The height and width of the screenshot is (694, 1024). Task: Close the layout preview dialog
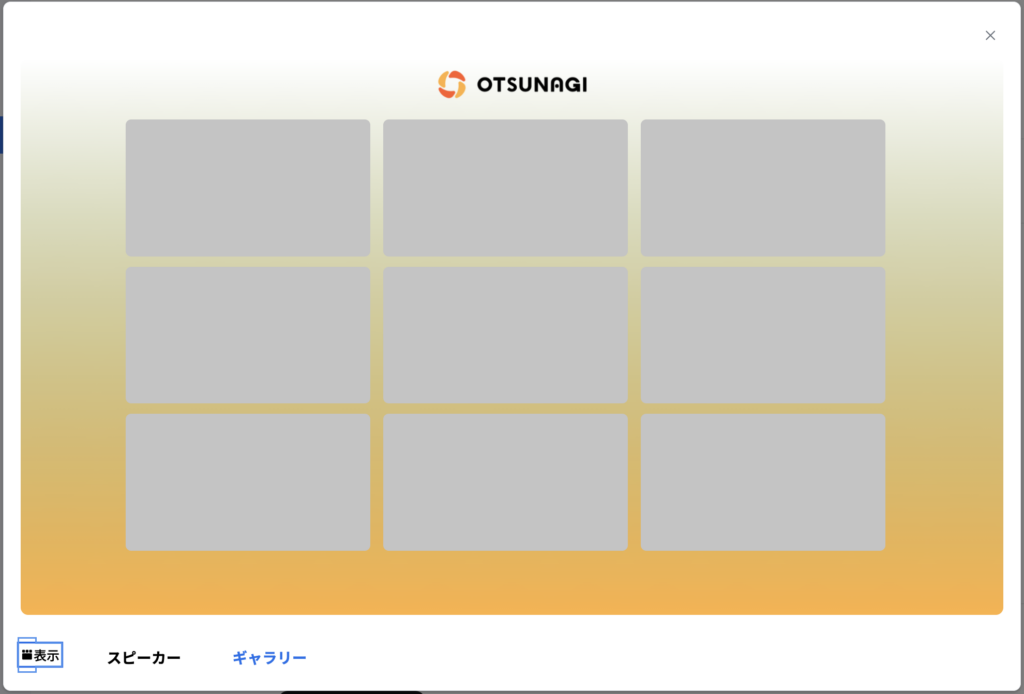tap(990, 36)
